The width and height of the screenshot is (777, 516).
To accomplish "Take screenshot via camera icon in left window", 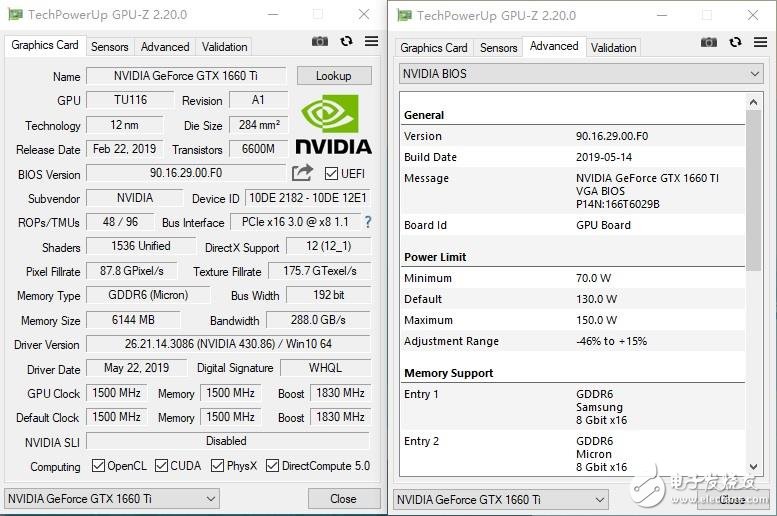I will click(320, 41).
